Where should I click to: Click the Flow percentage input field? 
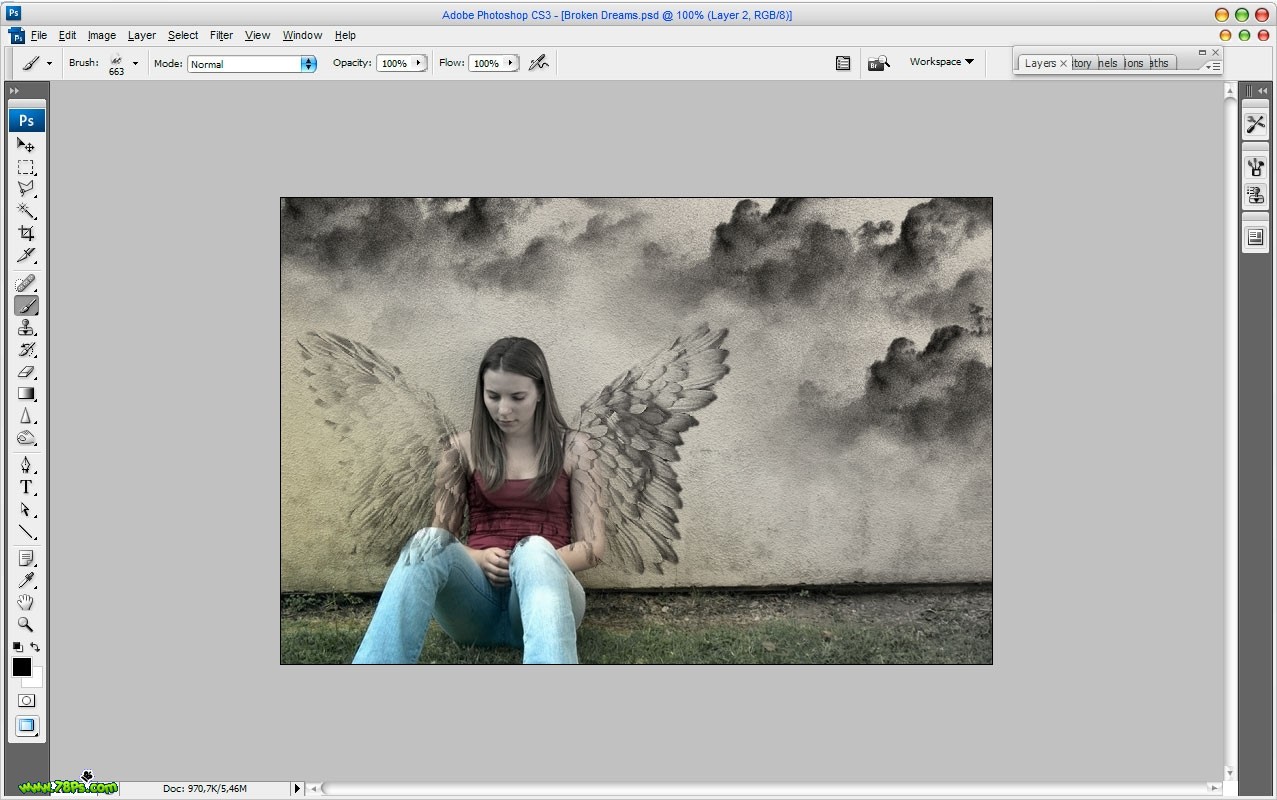click(x=487, y=63)
